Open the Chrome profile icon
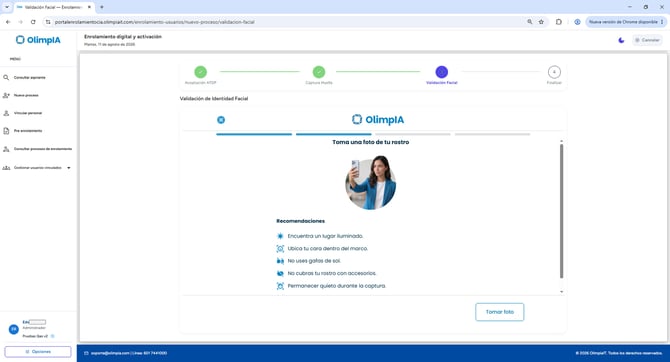670x362 pixels. click(x=577, y=22)
